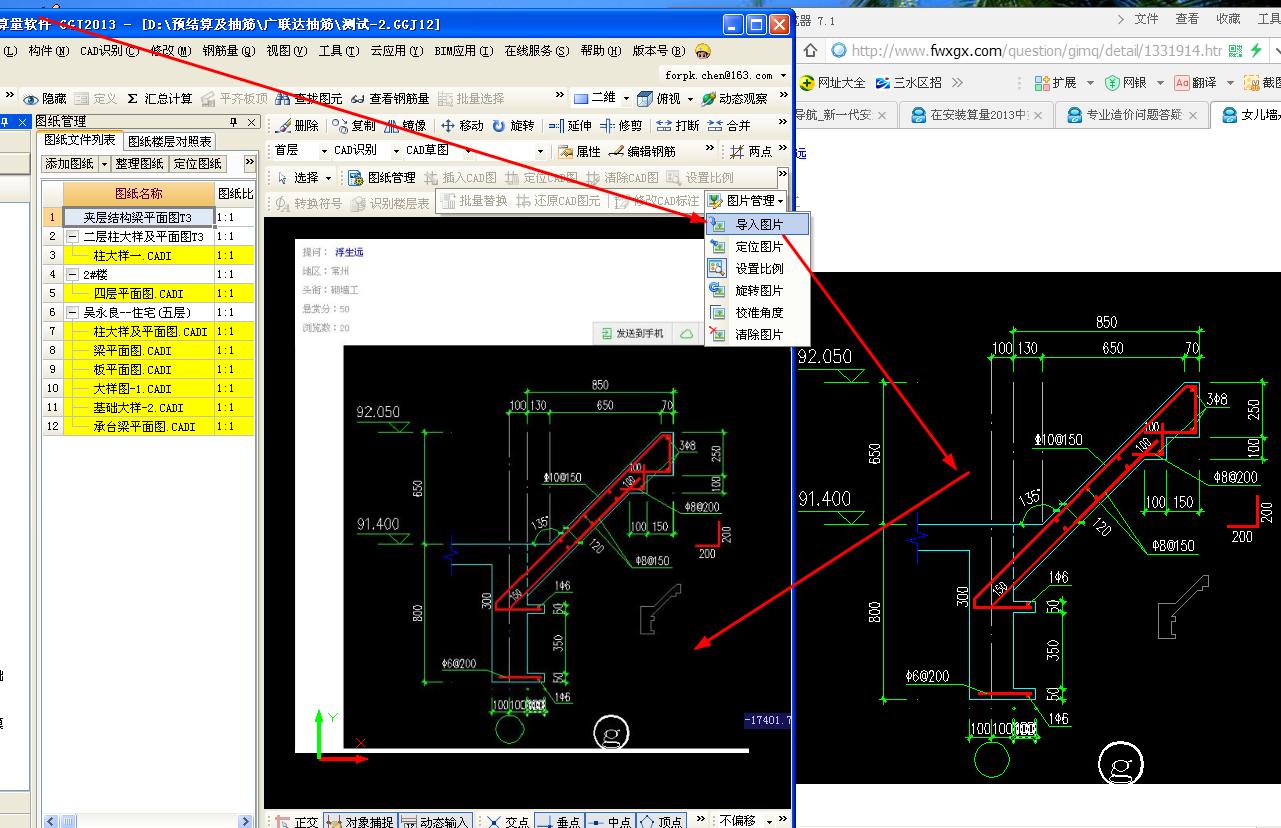Toggle 正交 orthogonal mode
1281x828 pixels.
pos(296,822)
